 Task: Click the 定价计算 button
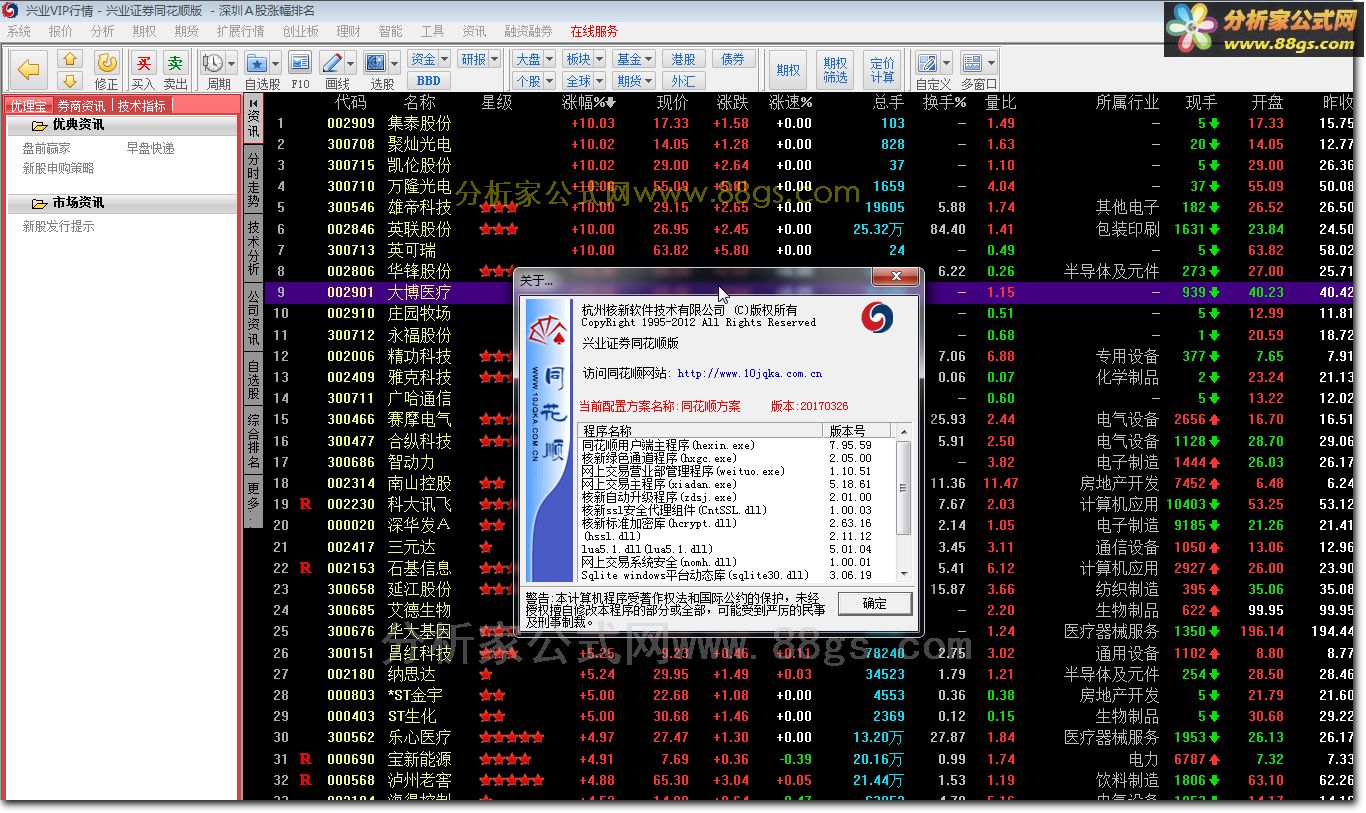(x=882, y=70)
